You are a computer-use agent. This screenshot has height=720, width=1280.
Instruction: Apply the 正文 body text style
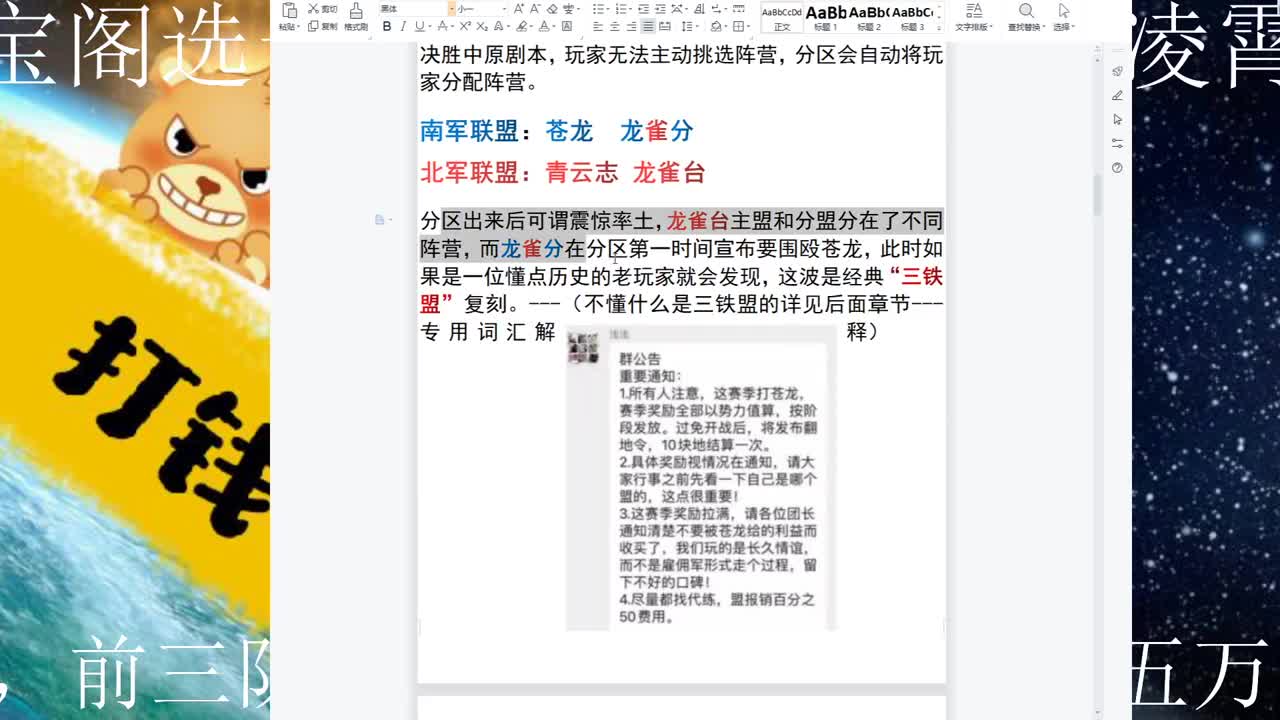point(782,17)
